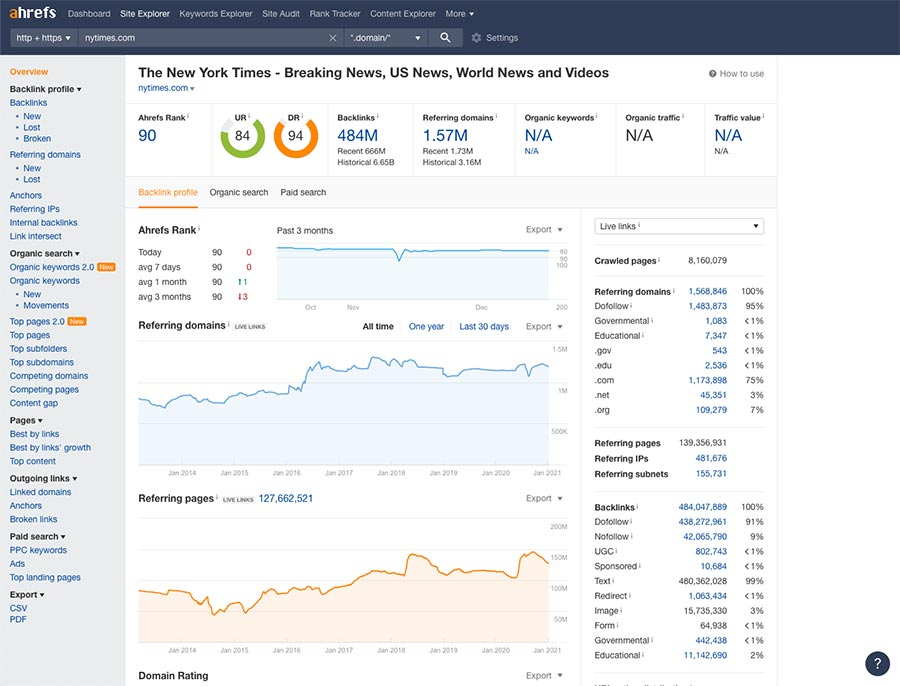
Task: Open Site Explorer
Action: point(145,14)
